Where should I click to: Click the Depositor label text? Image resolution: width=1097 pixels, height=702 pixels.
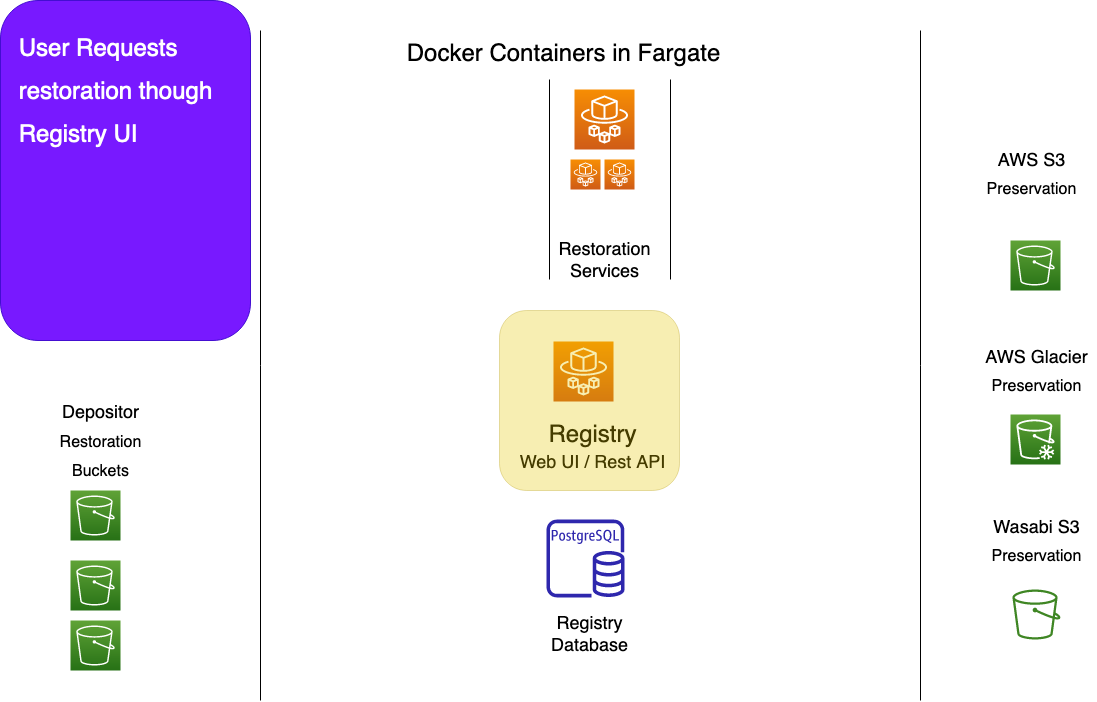coord(100,412)
